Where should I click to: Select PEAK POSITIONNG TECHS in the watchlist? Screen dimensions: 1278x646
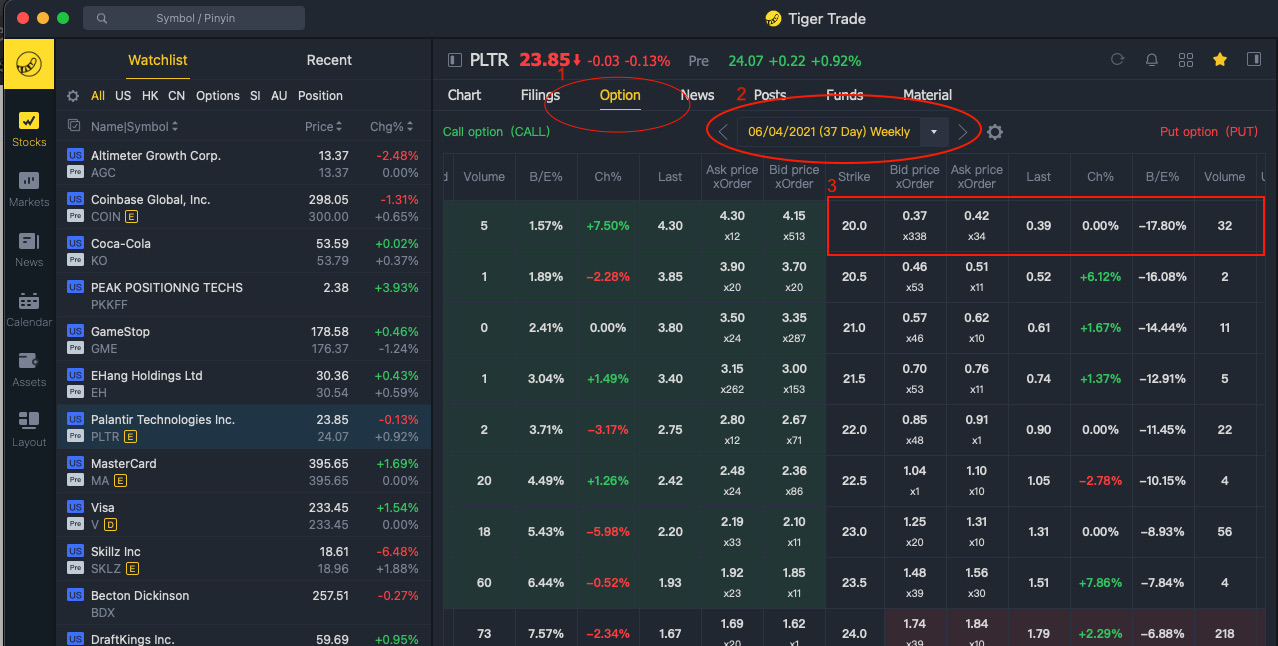(244, 296)
